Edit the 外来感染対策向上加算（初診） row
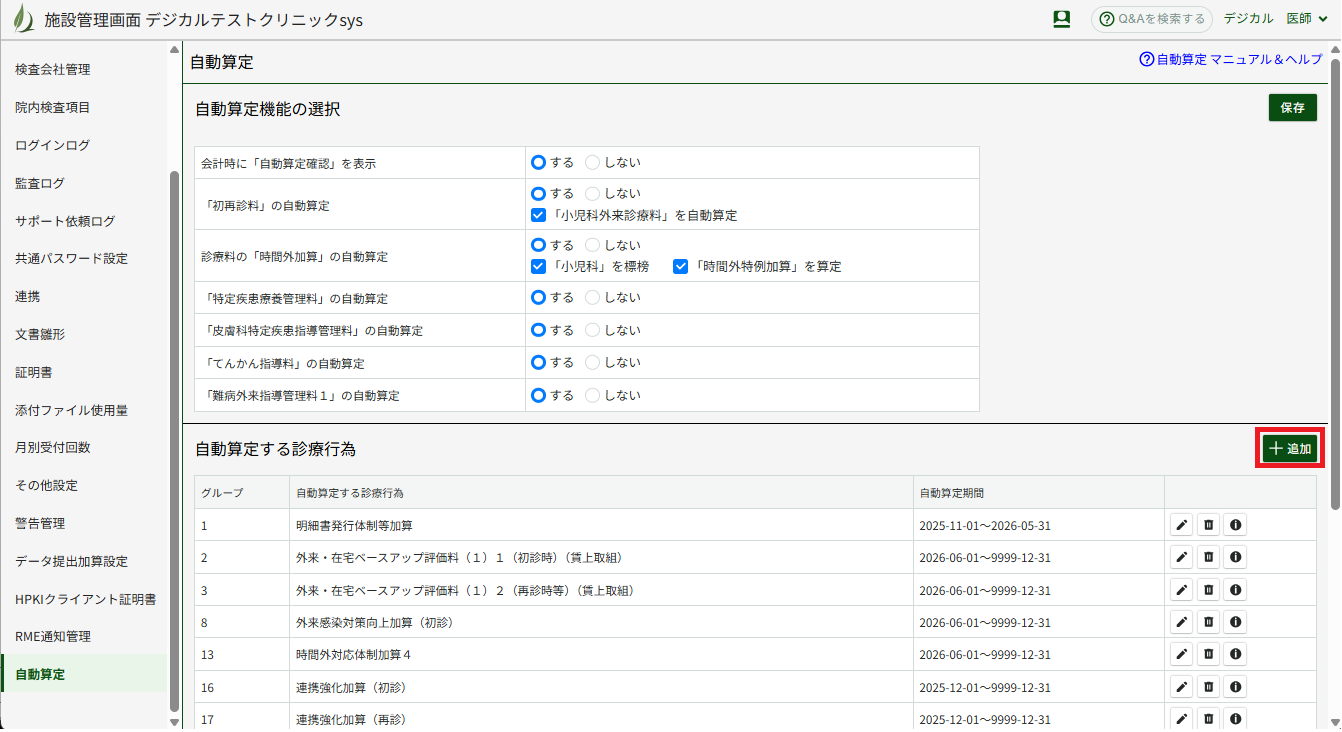The width and height of the screenshot is (1342, 732). (x=1182, y=622)
